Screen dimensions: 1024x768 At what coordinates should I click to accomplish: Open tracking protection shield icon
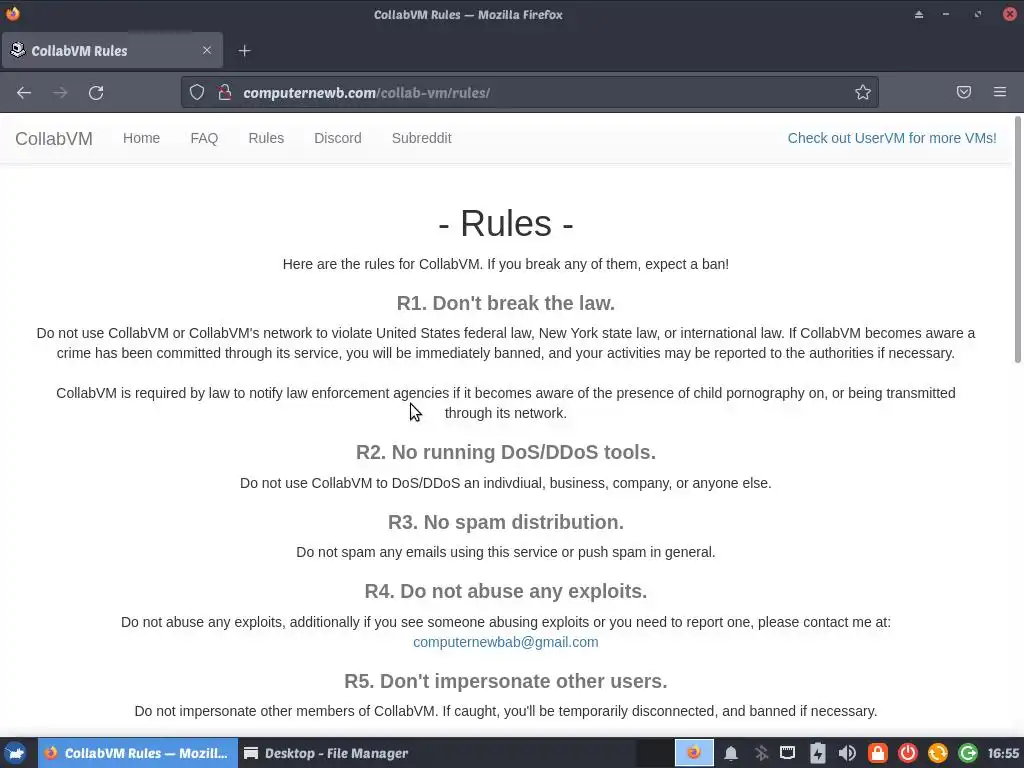click(x=197, y=93)
